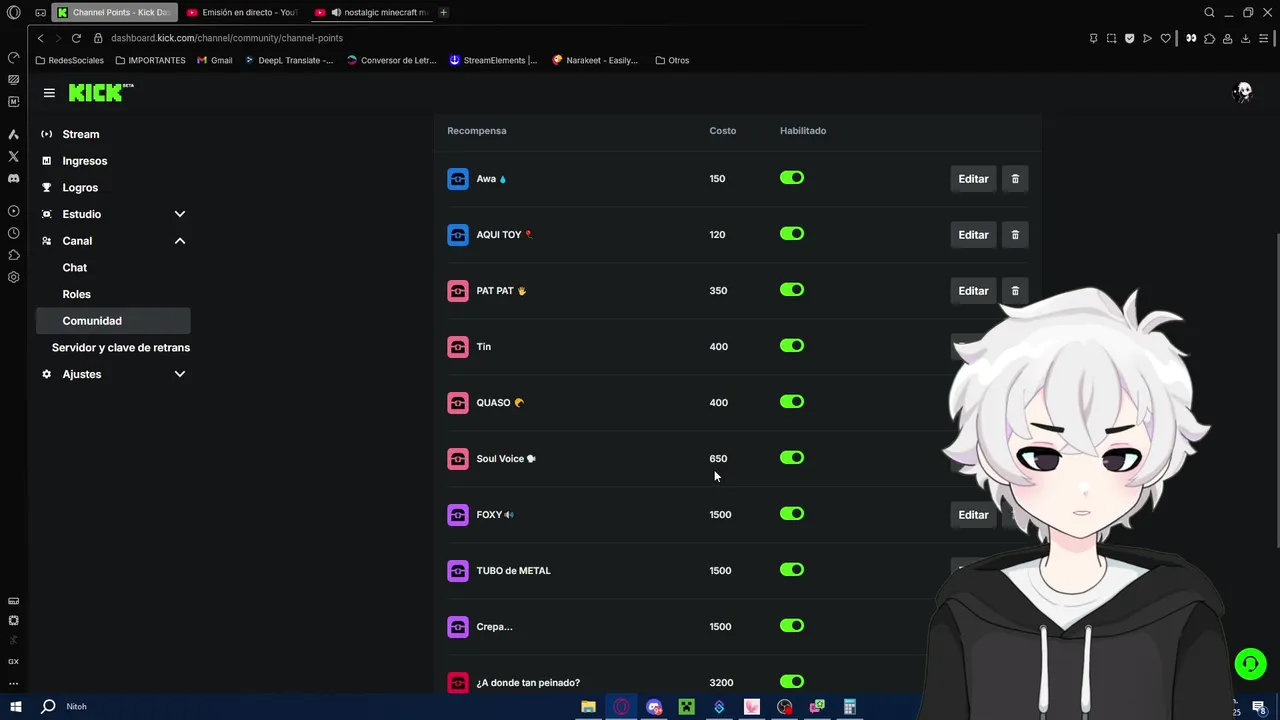Delete the AQUI TOY reward with trash icon
Screen dimensions: 1280x720
pos(1015,235)
